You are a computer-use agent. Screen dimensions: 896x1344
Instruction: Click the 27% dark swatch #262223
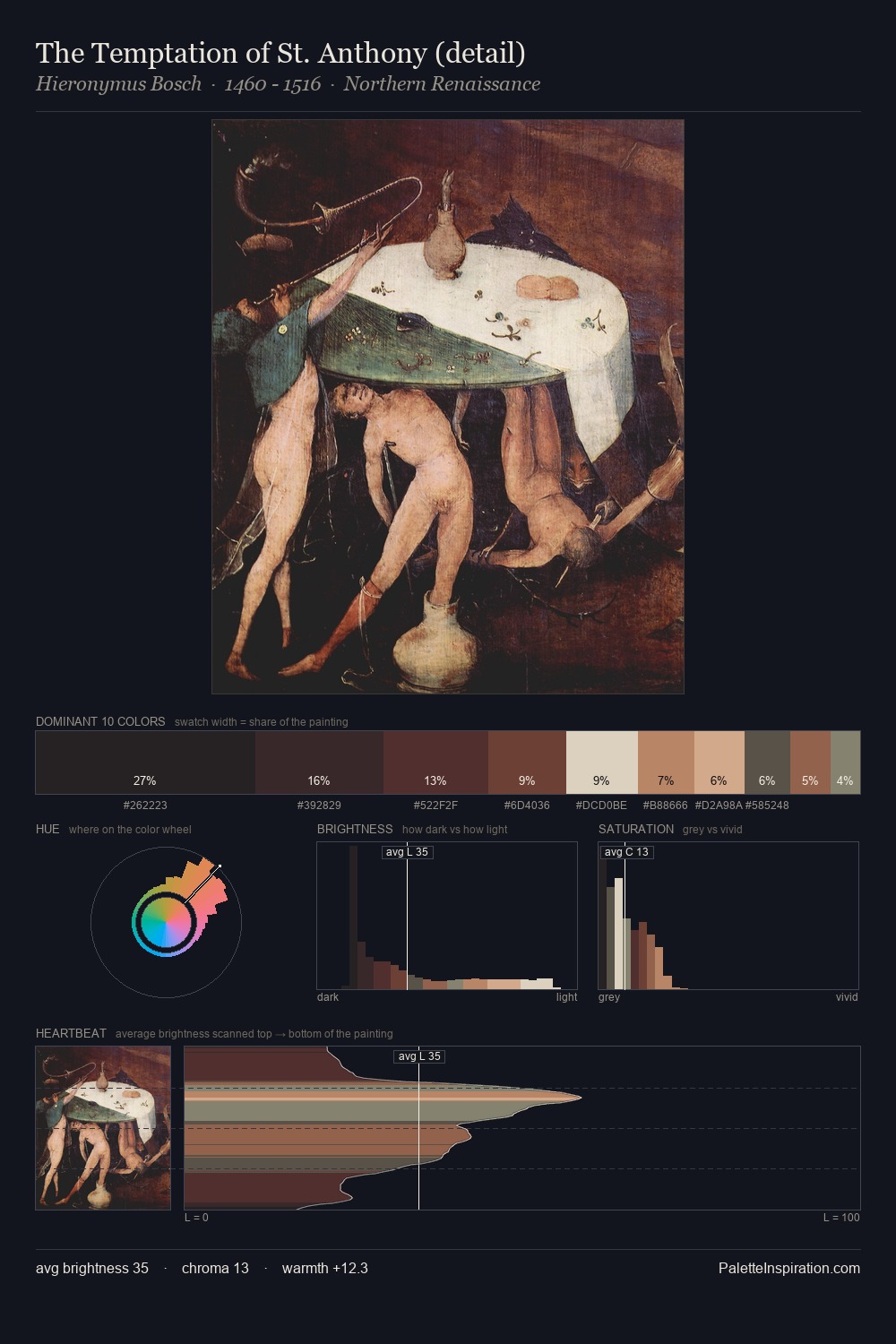pyautogui.click(x=145, y=762)
